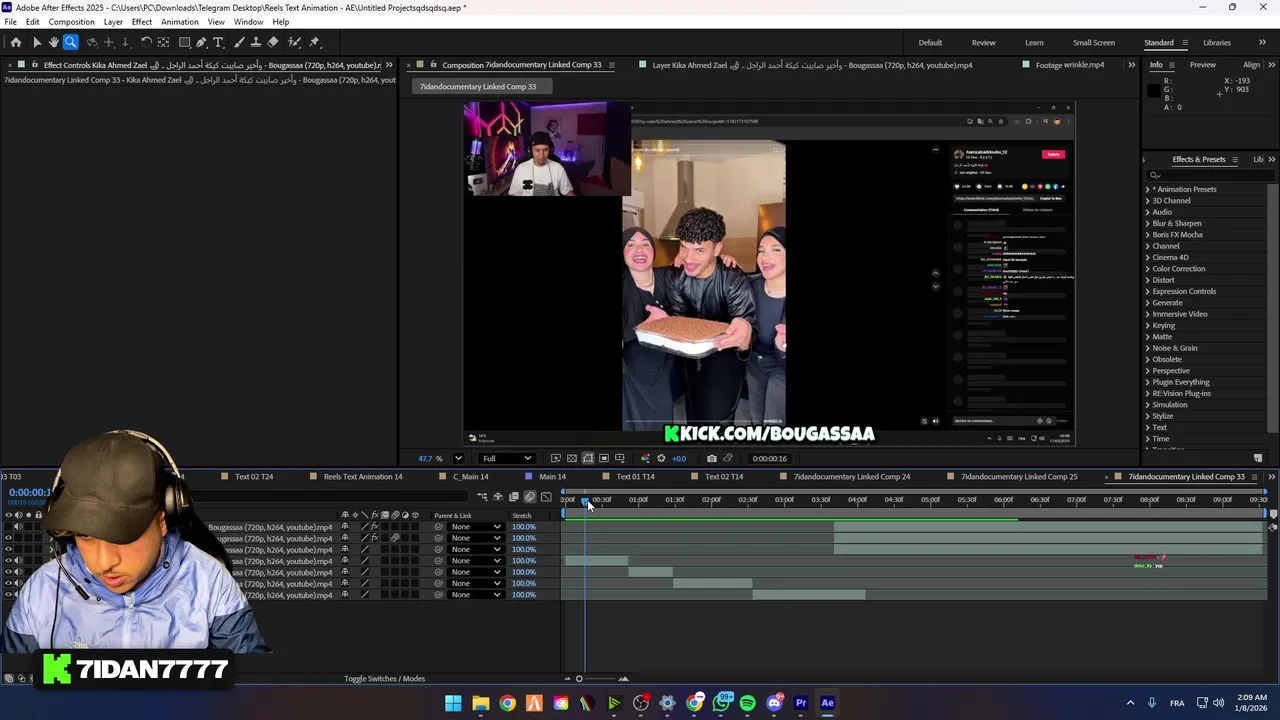Toggle the transparency grid in viewer
Screen dimensions: 1280x720
[x=572, y=458]
